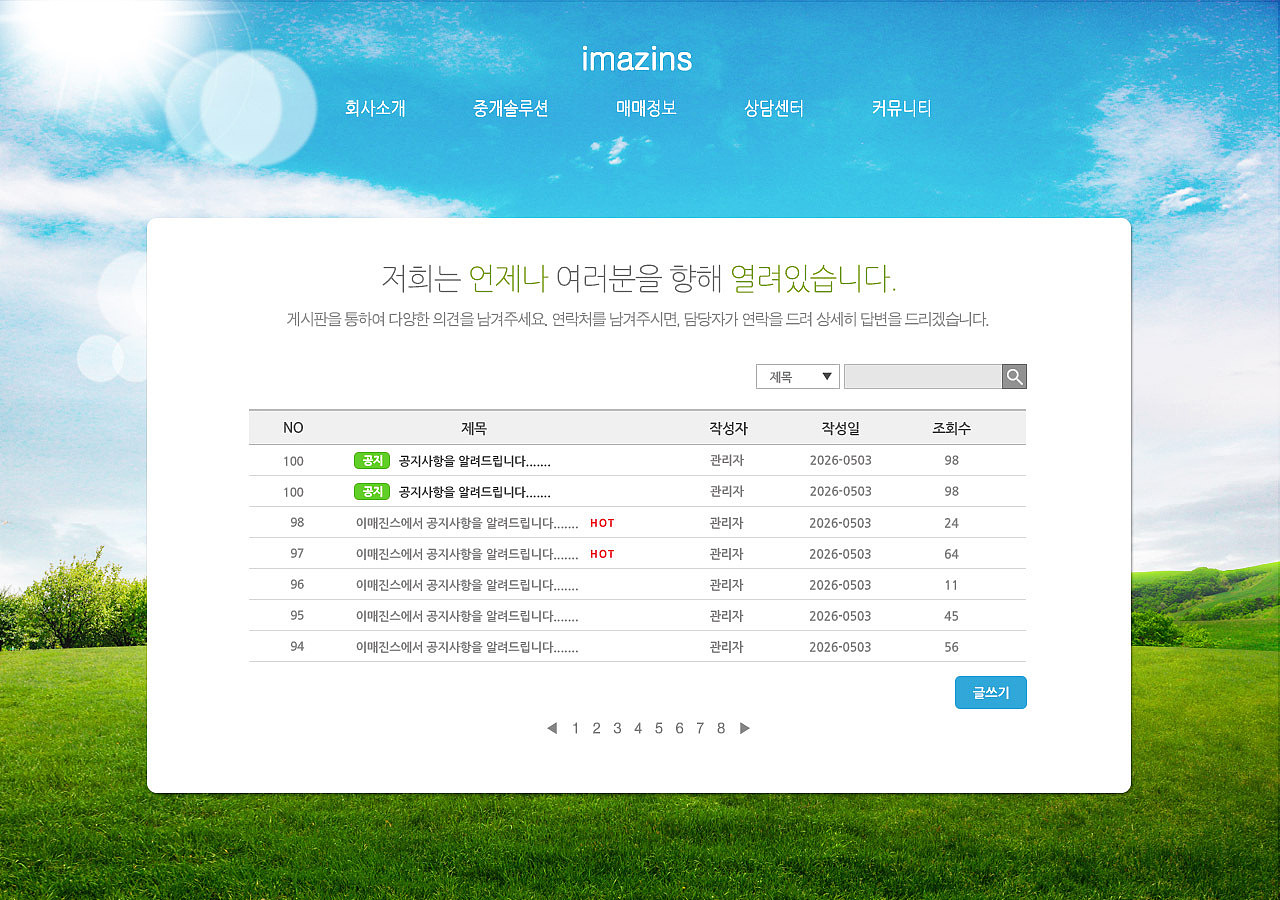Open the 제목 search filter dropdown
1280x900 pixels.
pyautogui.click(x=796, y=376)
